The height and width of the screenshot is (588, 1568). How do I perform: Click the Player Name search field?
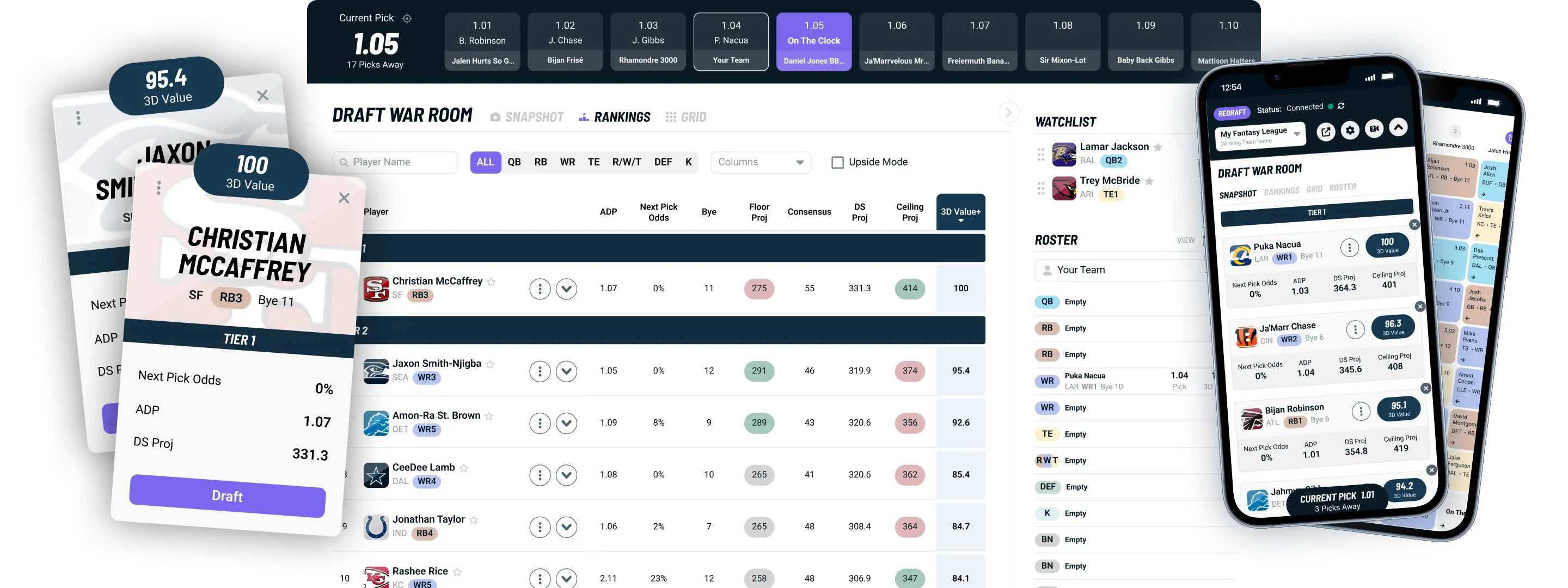point(395,162)
